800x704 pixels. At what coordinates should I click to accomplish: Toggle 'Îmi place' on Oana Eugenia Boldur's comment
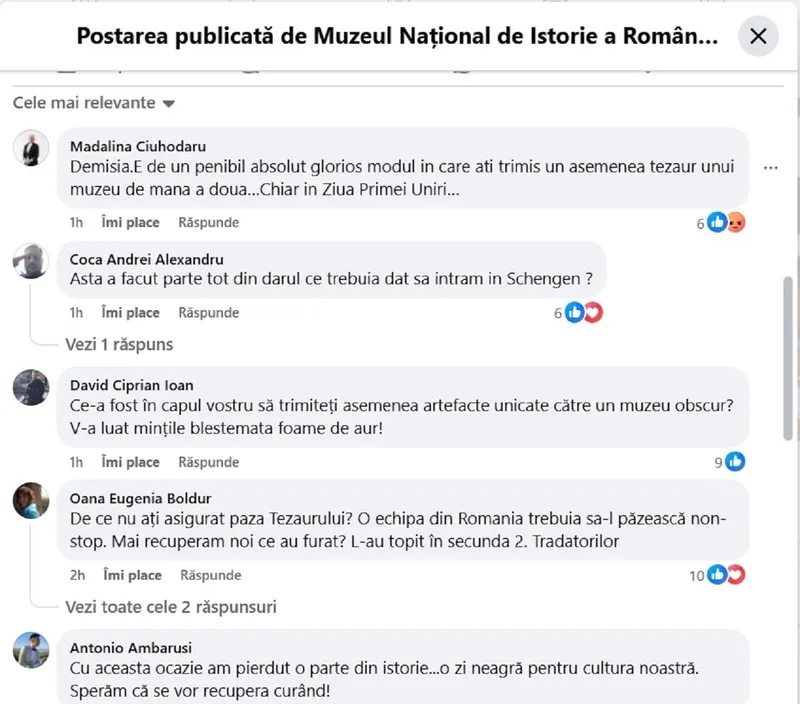tap(131, 575)
